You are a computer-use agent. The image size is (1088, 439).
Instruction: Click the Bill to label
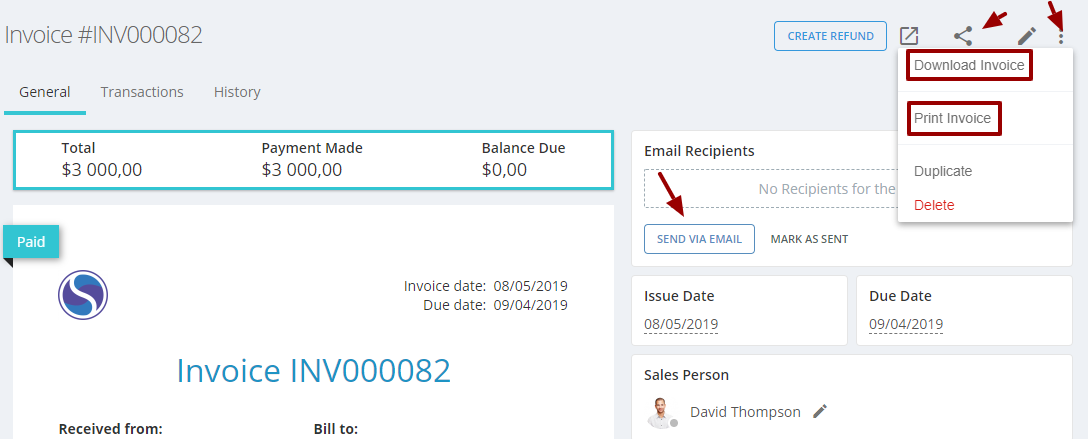pyautogui.click(x=336, y=429)
